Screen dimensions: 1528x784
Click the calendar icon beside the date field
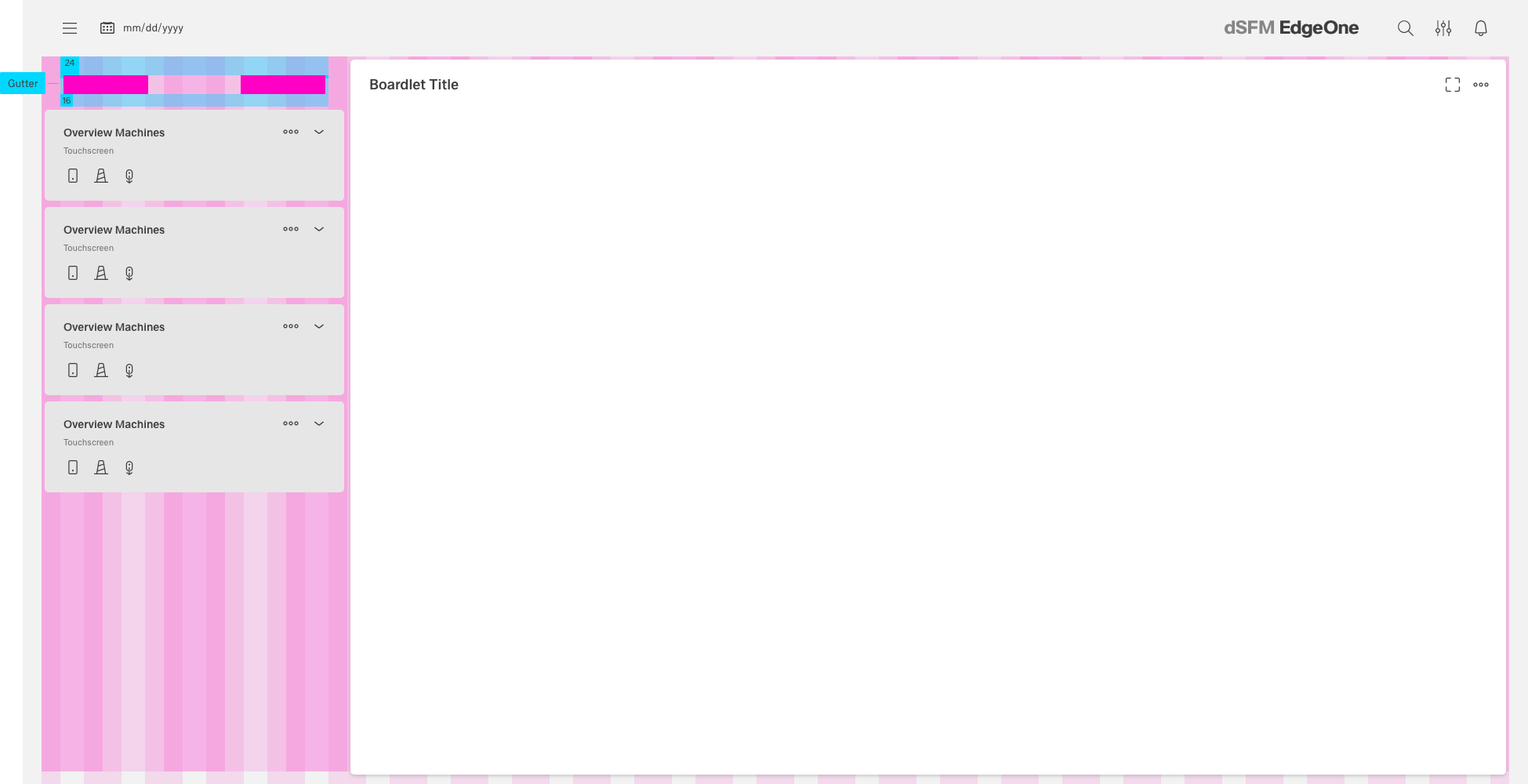(x=107, y=28)
